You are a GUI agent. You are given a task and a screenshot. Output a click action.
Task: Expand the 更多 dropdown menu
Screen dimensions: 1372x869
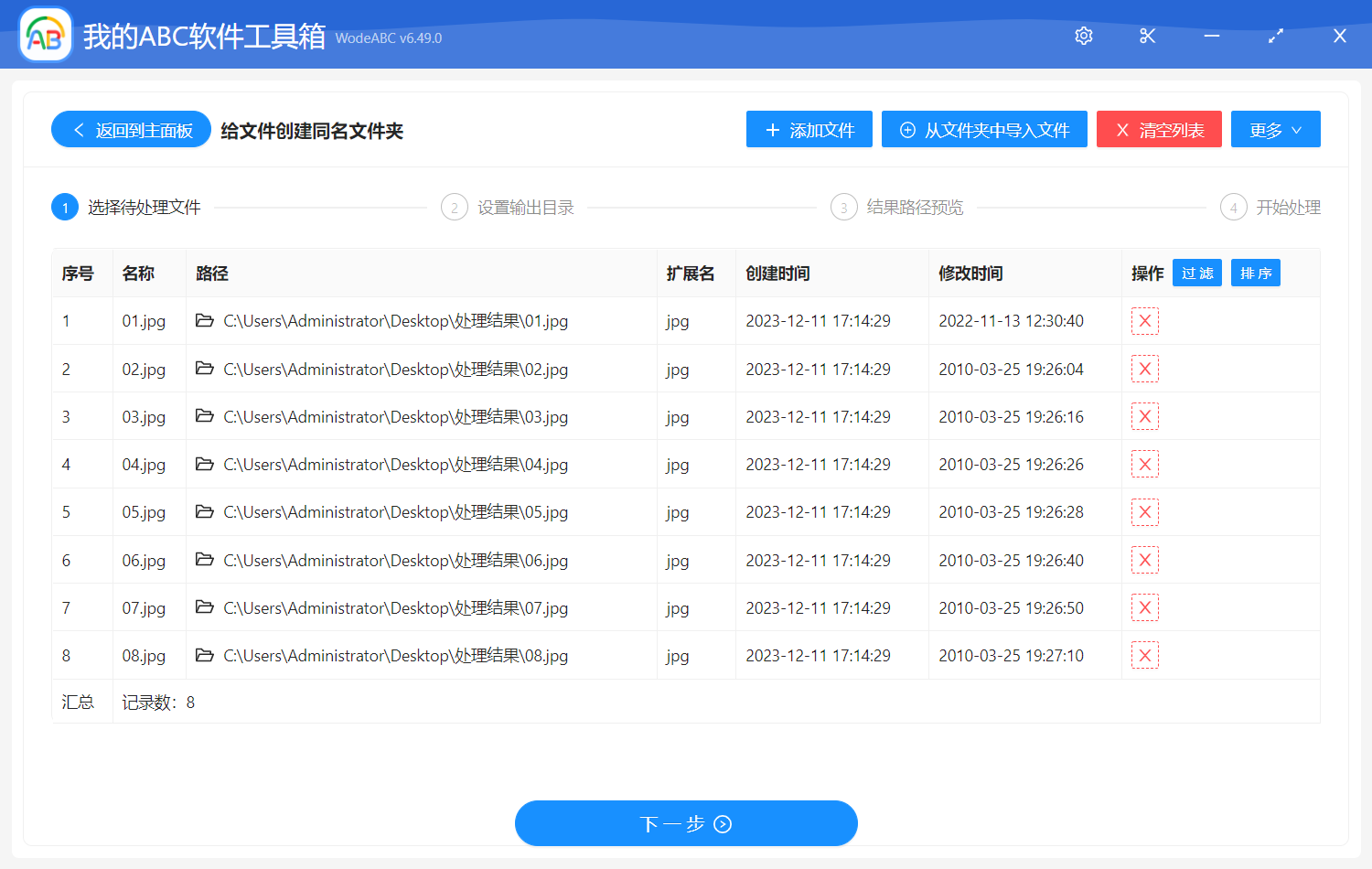[1275, 129]
